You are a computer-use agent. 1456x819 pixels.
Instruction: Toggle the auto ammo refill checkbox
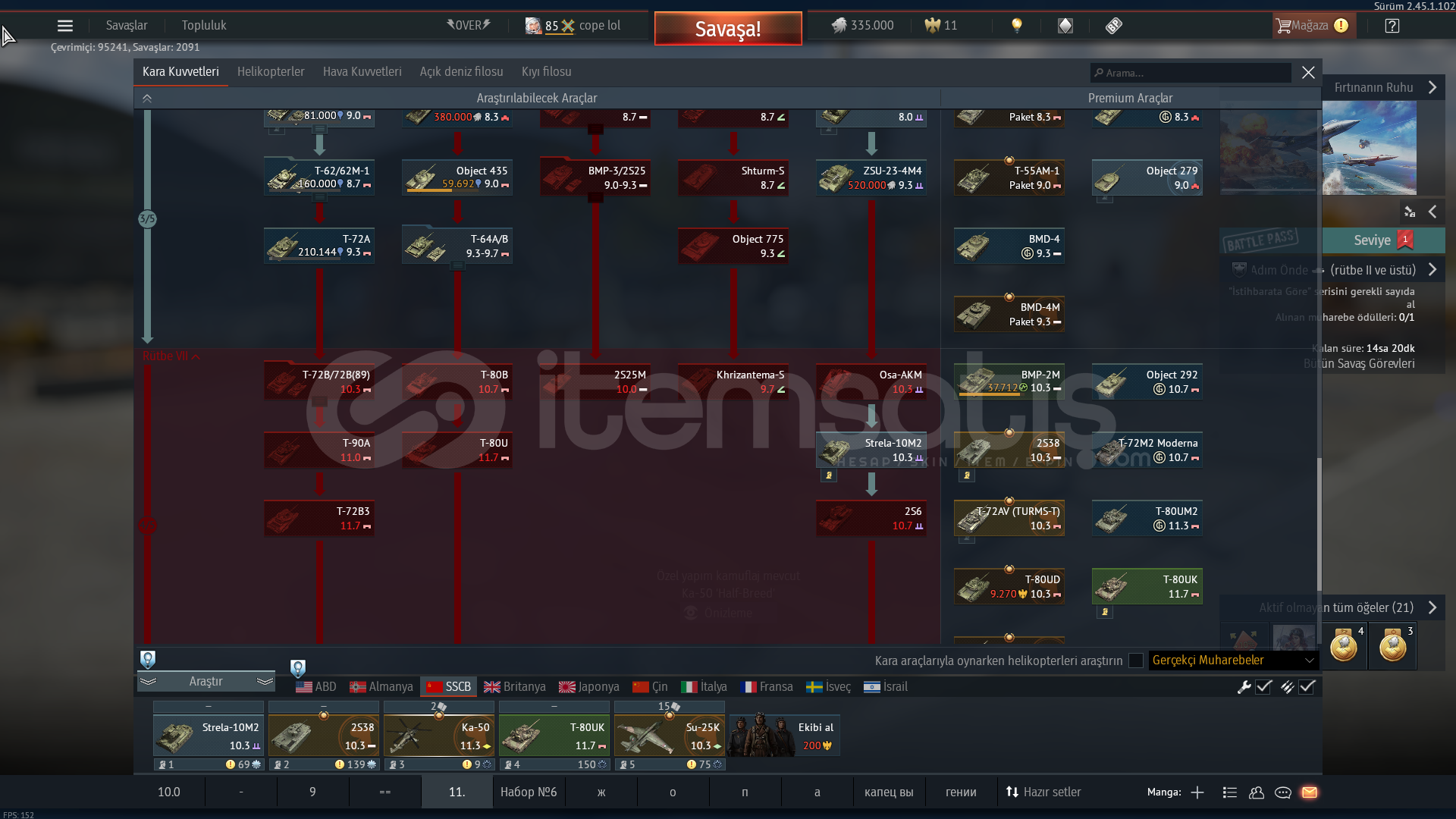1307,687
